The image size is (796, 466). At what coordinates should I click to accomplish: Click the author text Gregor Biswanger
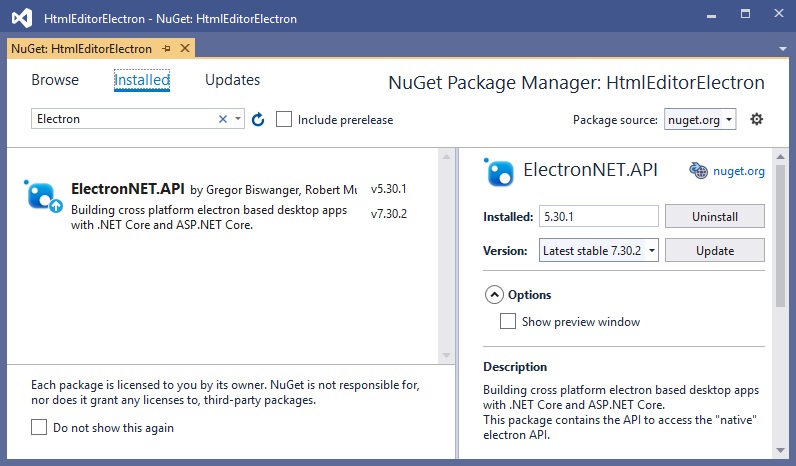[x=254, y=190]
